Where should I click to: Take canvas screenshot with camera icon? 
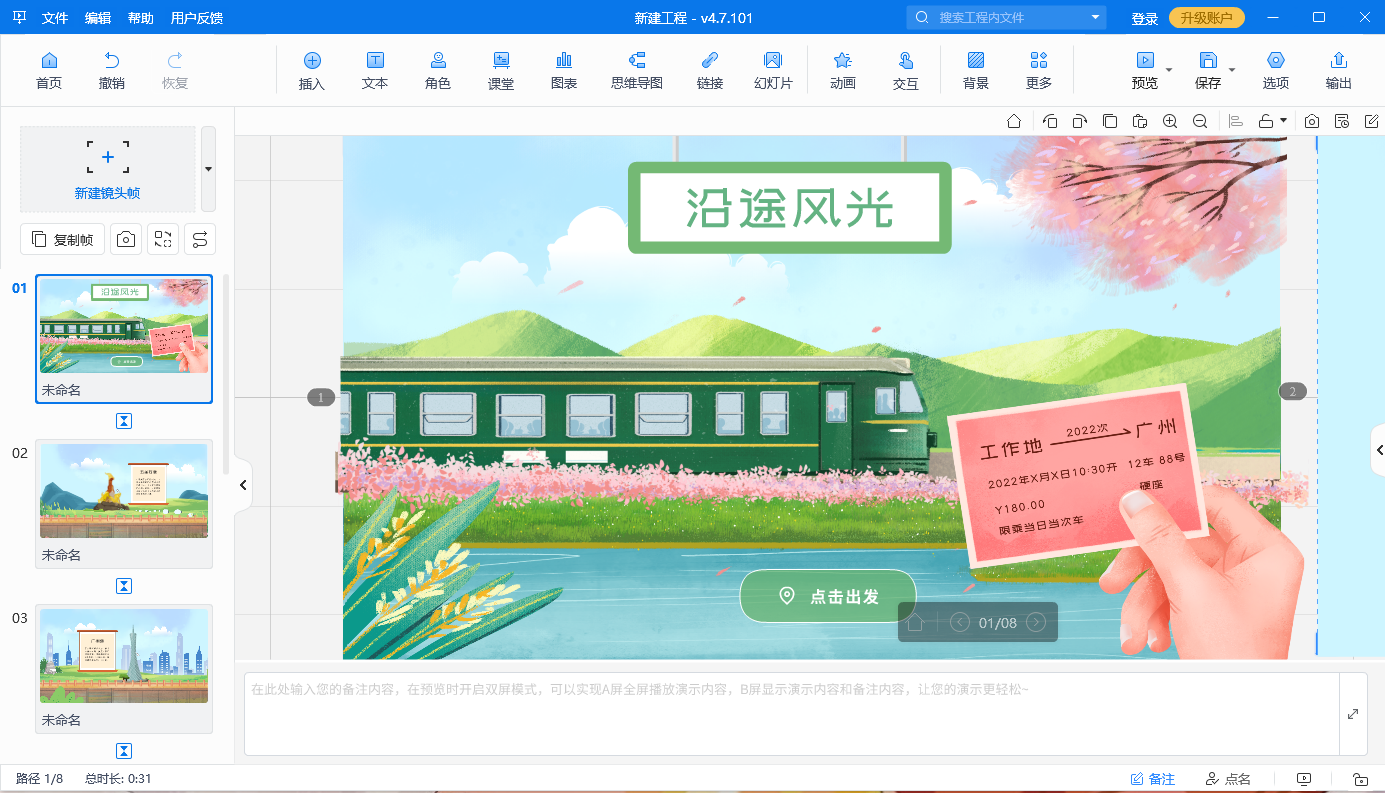tap(1311, 121)
